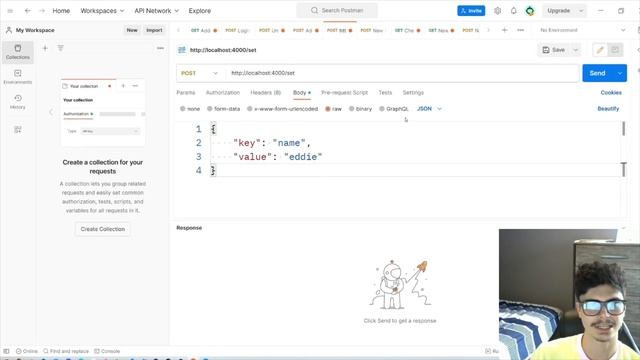This screenshot has height=360, width=640.
Task: Open the comments icon beside pencil
Action: click(615, 50)
